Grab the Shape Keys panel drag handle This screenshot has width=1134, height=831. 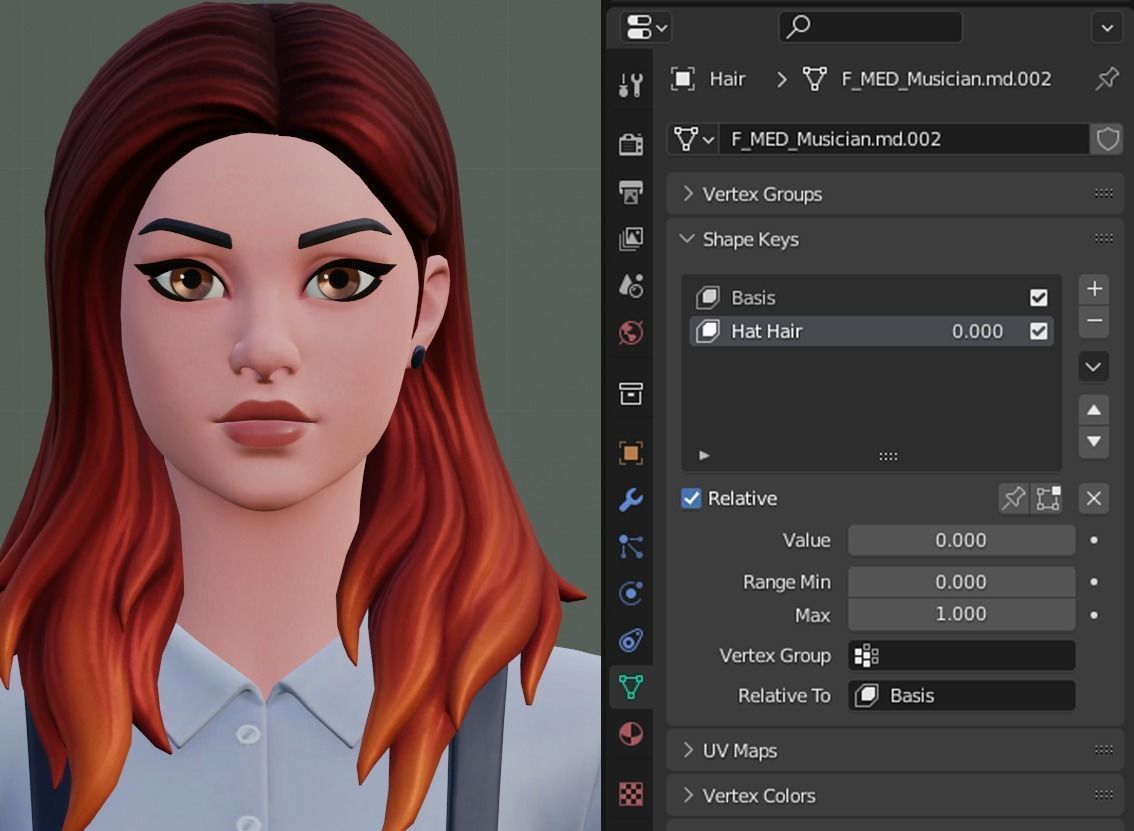[1104, 239]
